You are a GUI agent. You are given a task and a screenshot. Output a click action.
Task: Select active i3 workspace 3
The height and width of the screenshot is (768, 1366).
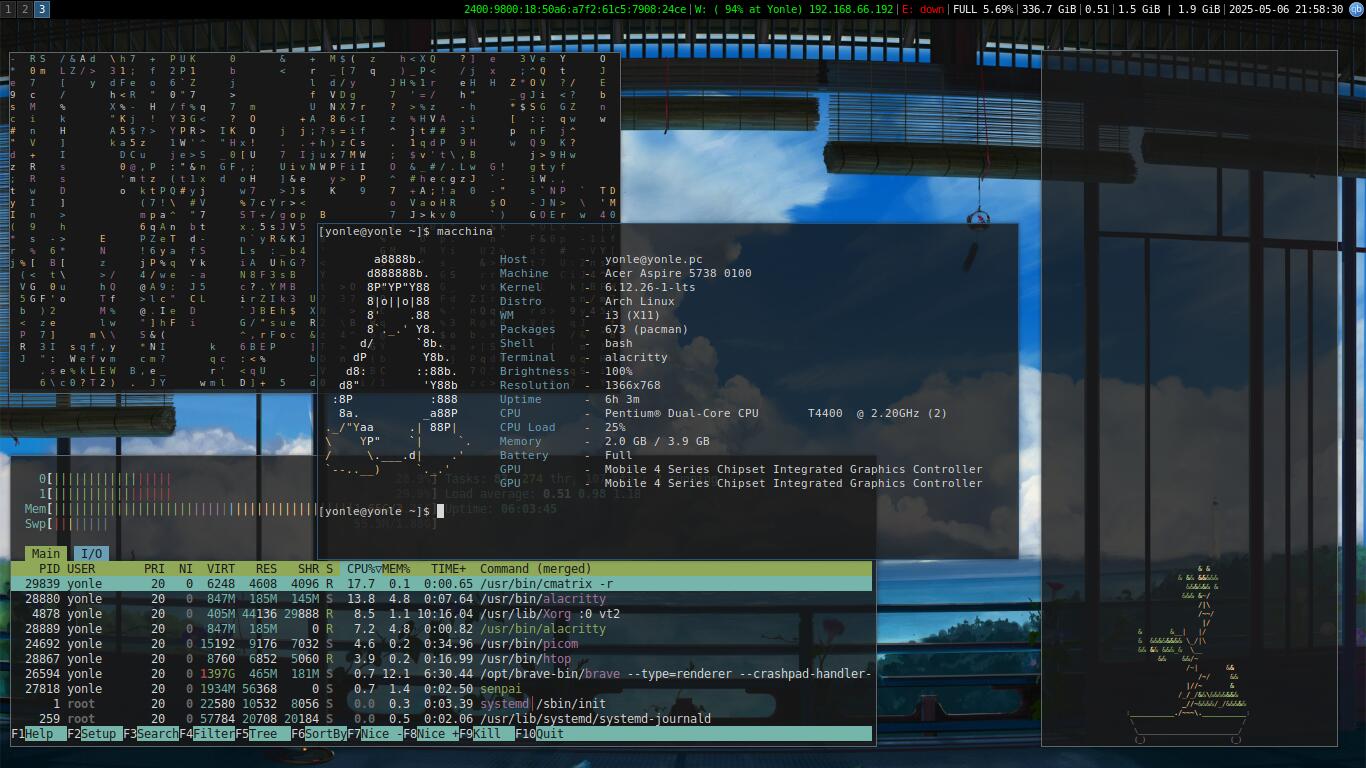point(42,9)
